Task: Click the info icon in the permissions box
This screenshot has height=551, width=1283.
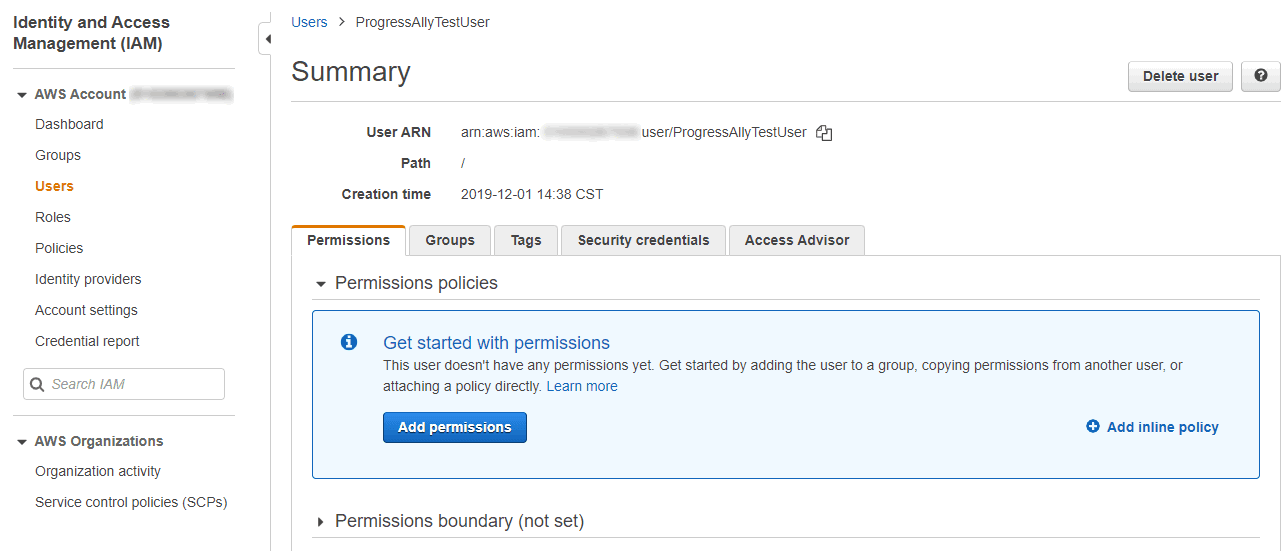Action: point(349,342)
